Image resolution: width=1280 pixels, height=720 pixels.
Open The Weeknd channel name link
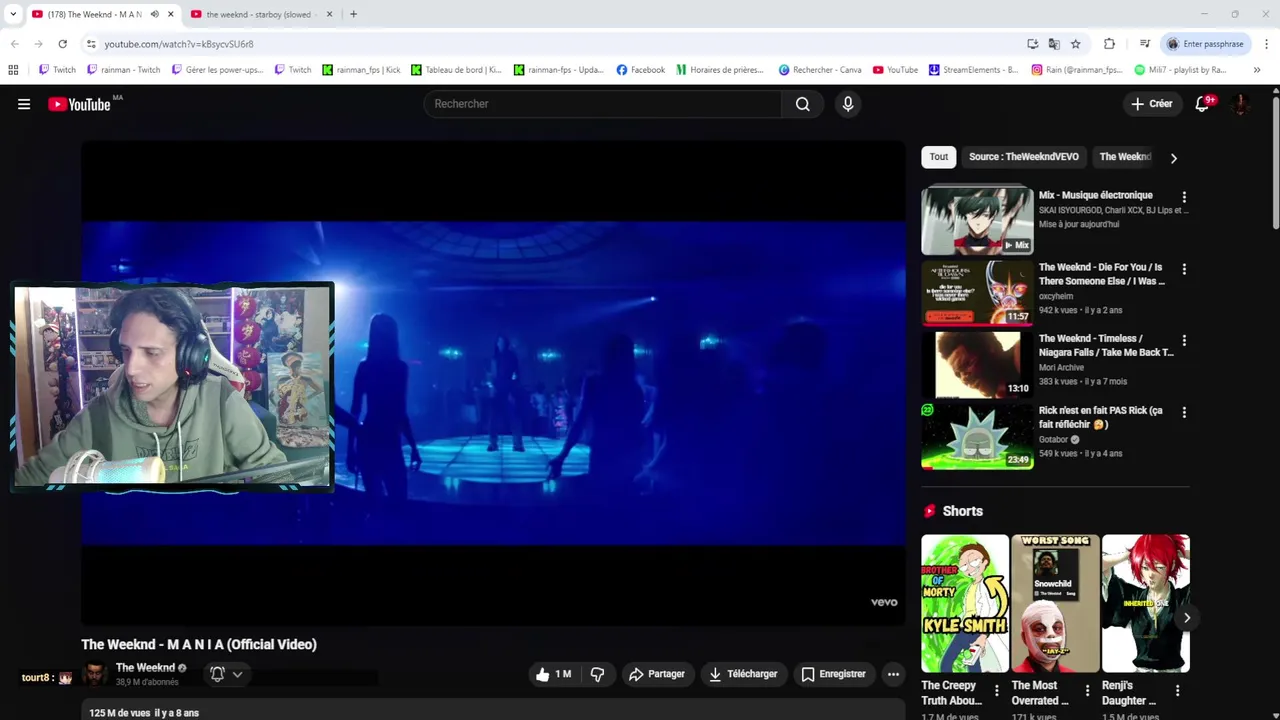[x=145, y=668]
